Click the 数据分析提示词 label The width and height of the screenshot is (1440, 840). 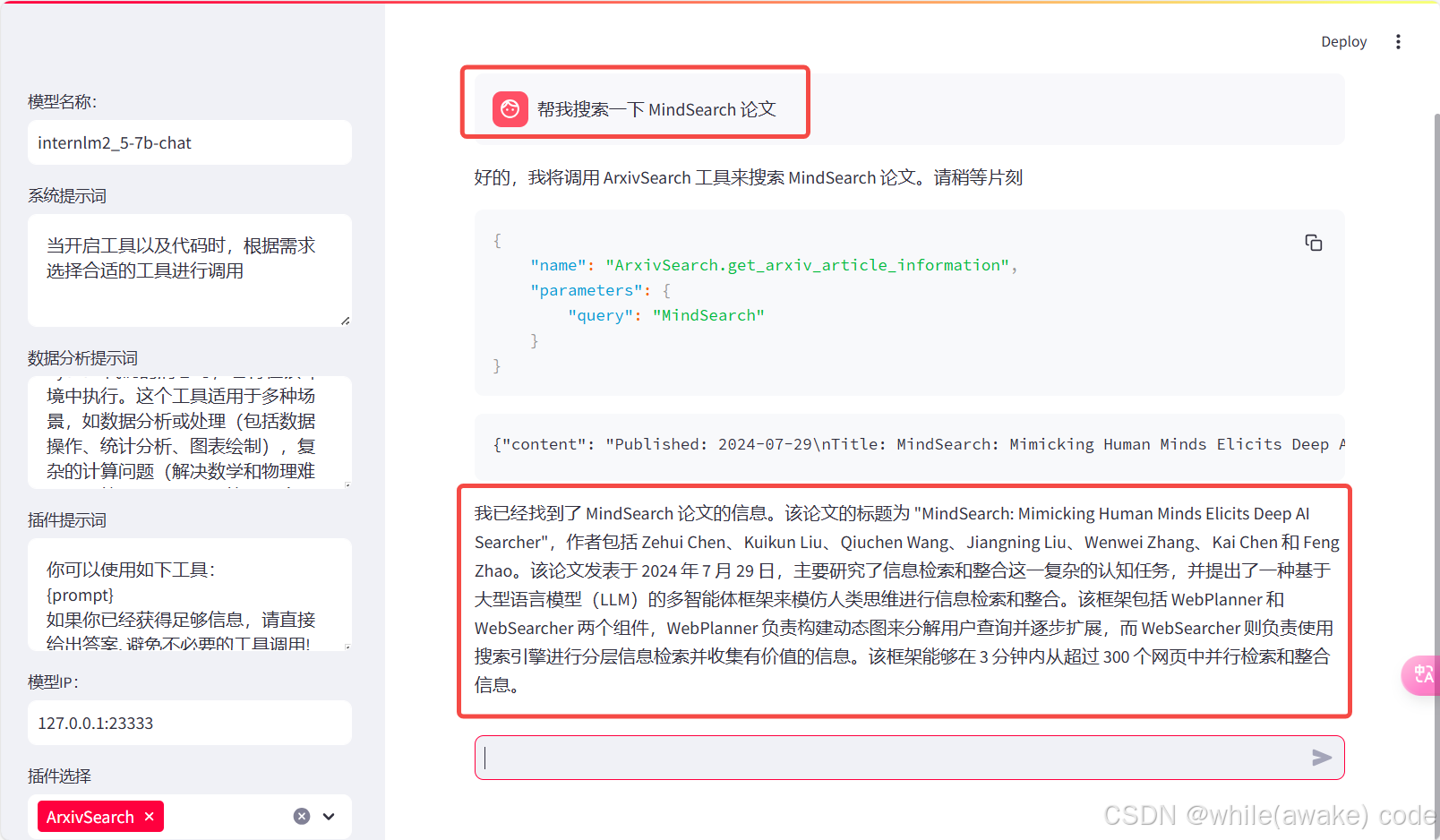tap(82, 357)
